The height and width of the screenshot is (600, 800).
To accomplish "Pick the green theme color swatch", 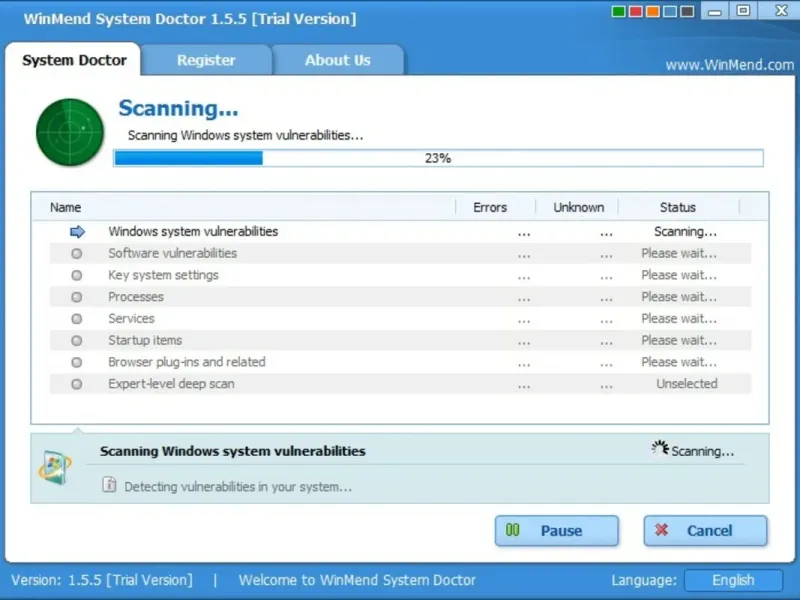I will click(618, 11).
